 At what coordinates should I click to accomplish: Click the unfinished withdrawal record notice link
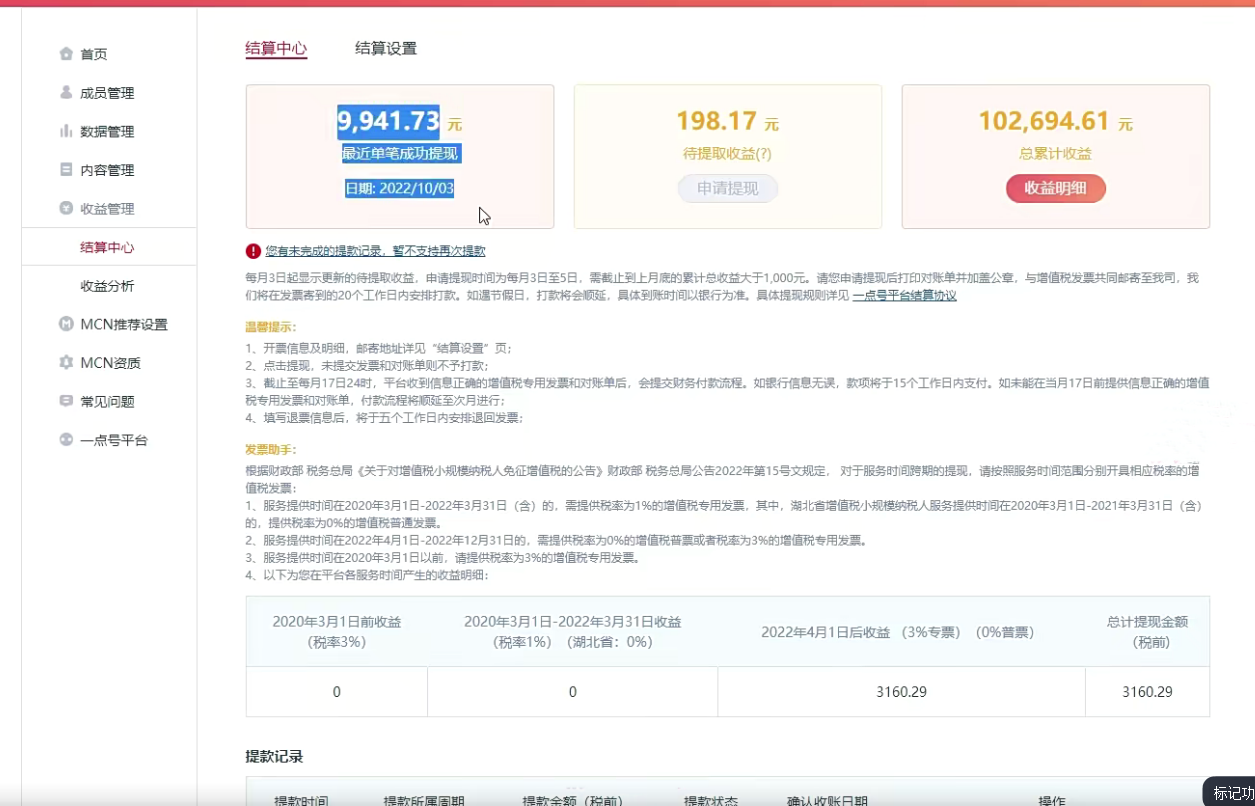coord(375,251)
